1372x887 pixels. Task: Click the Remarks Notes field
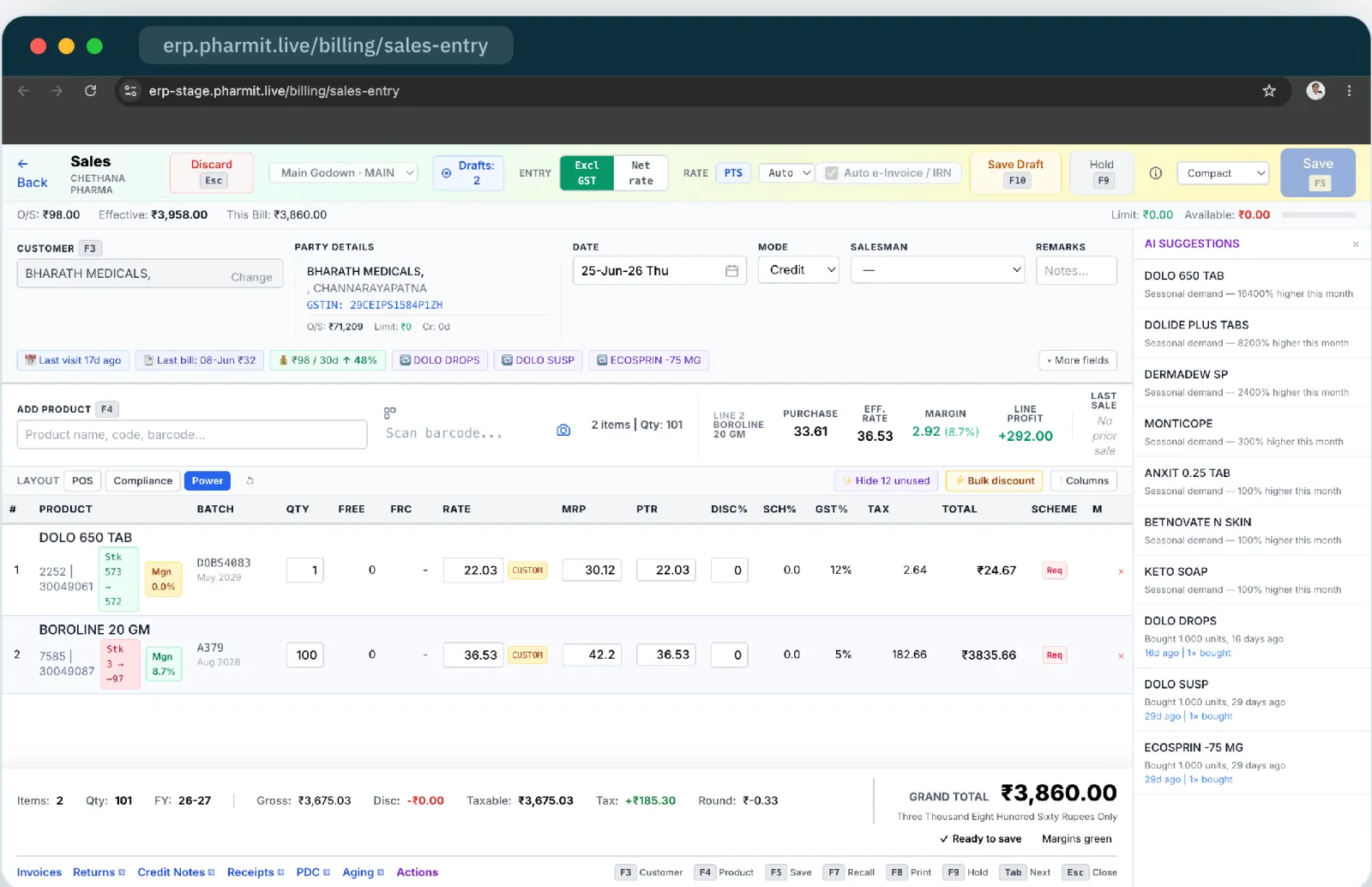[1076, 270]
